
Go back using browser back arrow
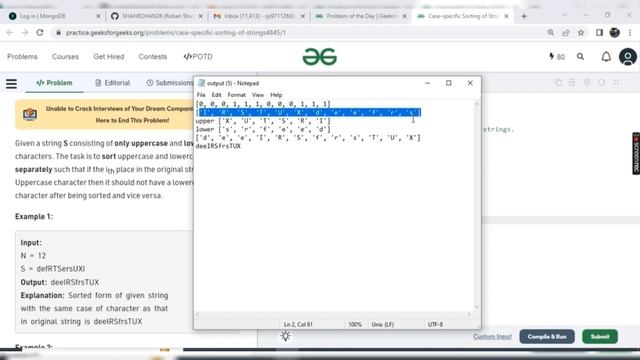(x=10, y=32)
